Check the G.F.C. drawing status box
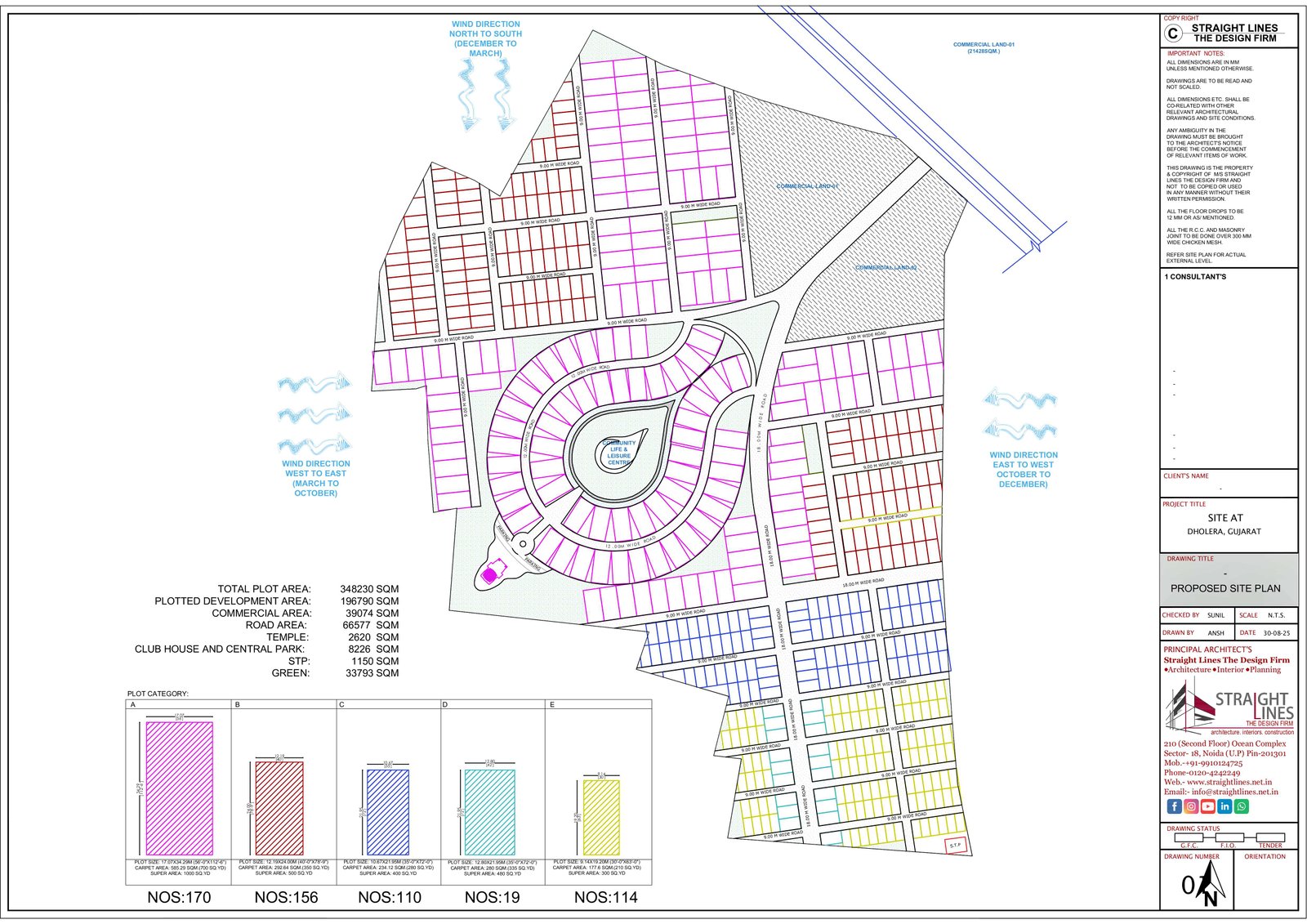 tap(1189, 837)
